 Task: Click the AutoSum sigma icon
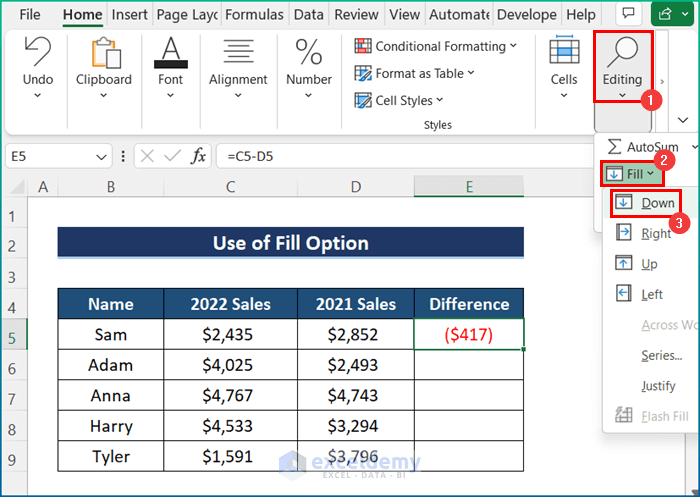(x=614, y=146)
